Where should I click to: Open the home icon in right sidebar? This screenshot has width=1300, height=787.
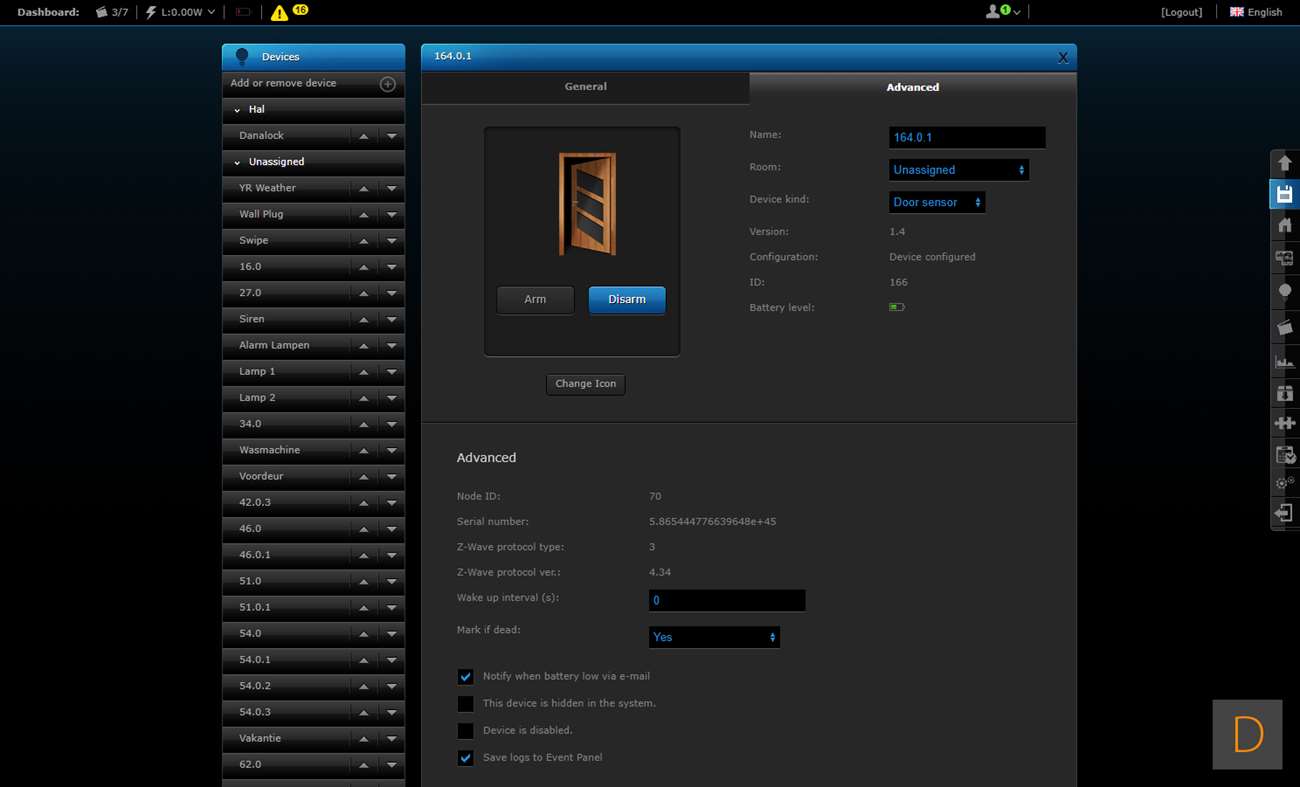[1285, 226]
